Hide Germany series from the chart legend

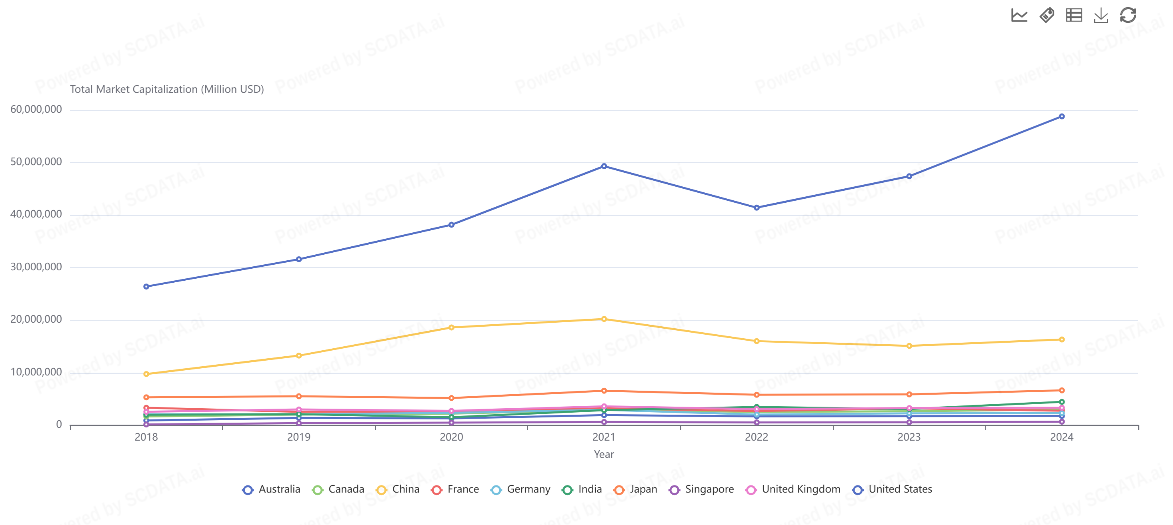(518, 490)
